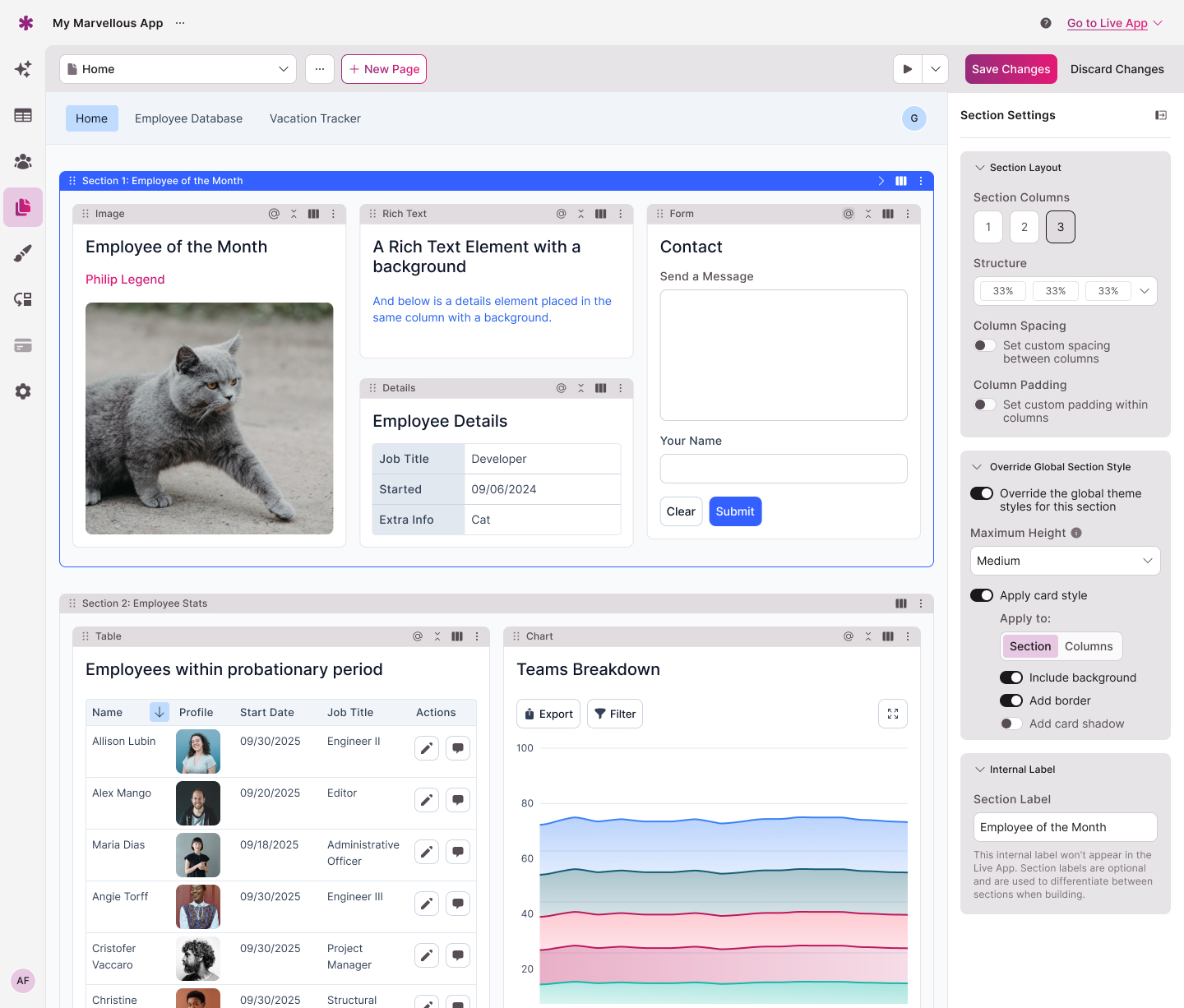Click the edit pencil for Allison Lubin

pyautogui.click(x=426, y=748)
